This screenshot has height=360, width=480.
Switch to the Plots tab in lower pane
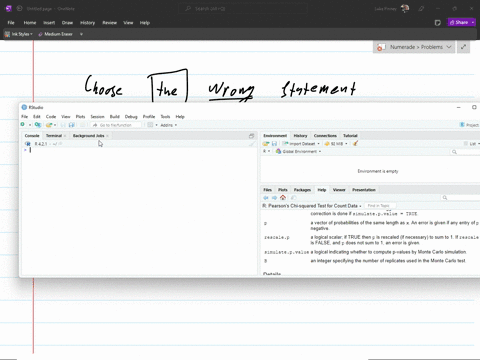[283, 190]
